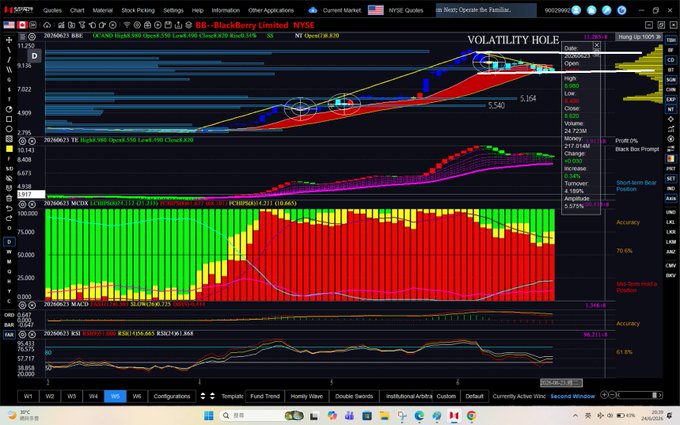Click the SGN button on right sidebar
The image size is (680, 425).
(670, 80)
